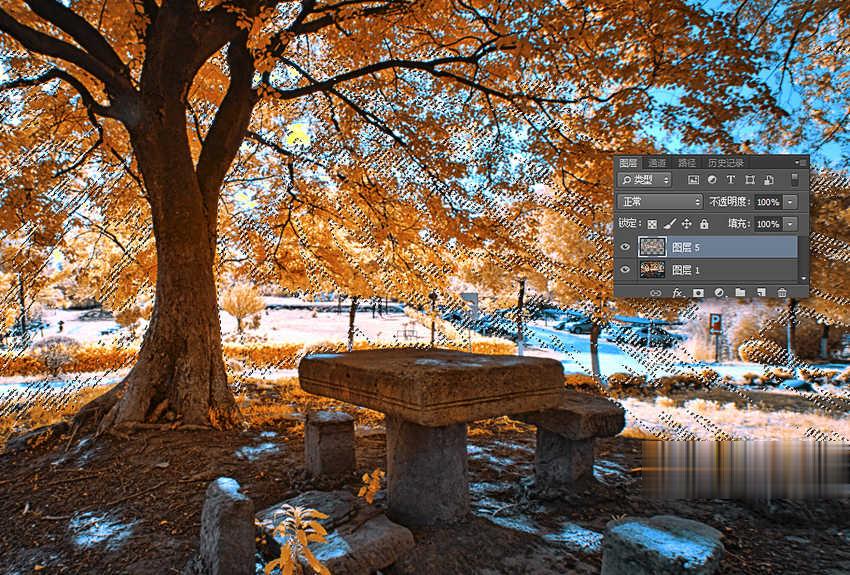
Task: Click the pixel layer filter icon
Action: tap(693, 180)
